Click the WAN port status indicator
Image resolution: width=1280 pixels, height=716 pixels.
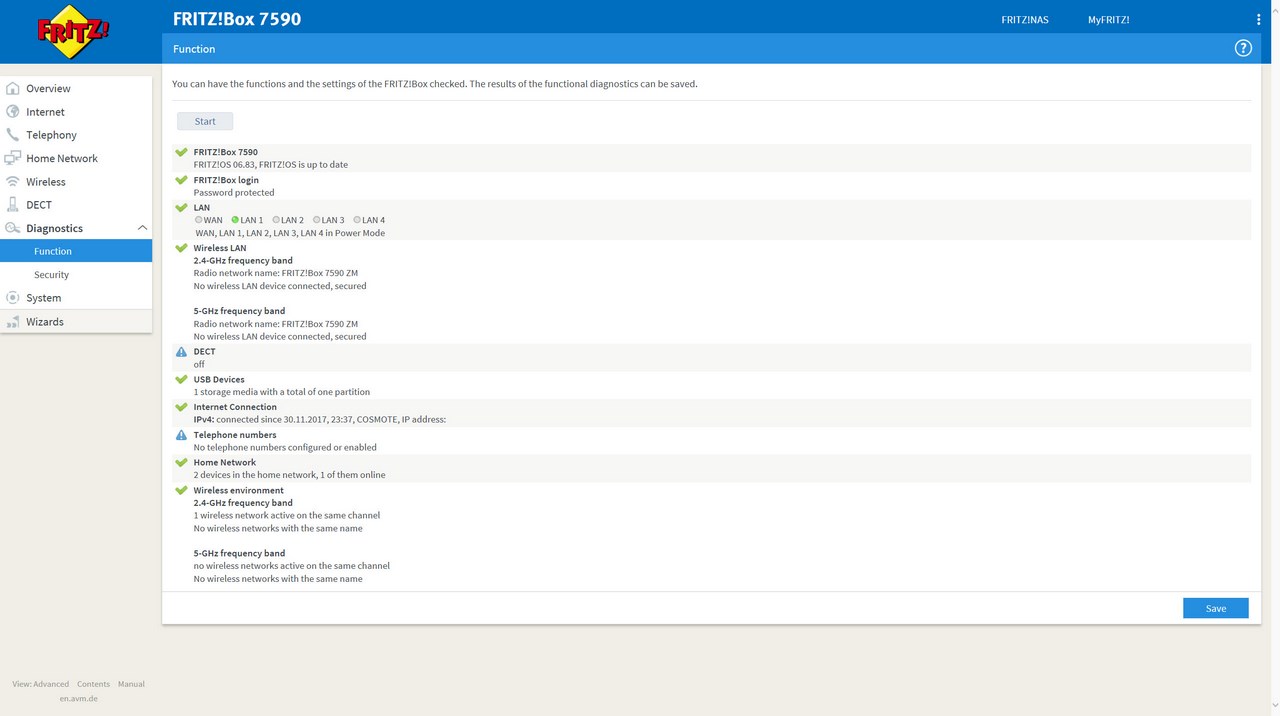pyautogui.click(x=198, y=220)
